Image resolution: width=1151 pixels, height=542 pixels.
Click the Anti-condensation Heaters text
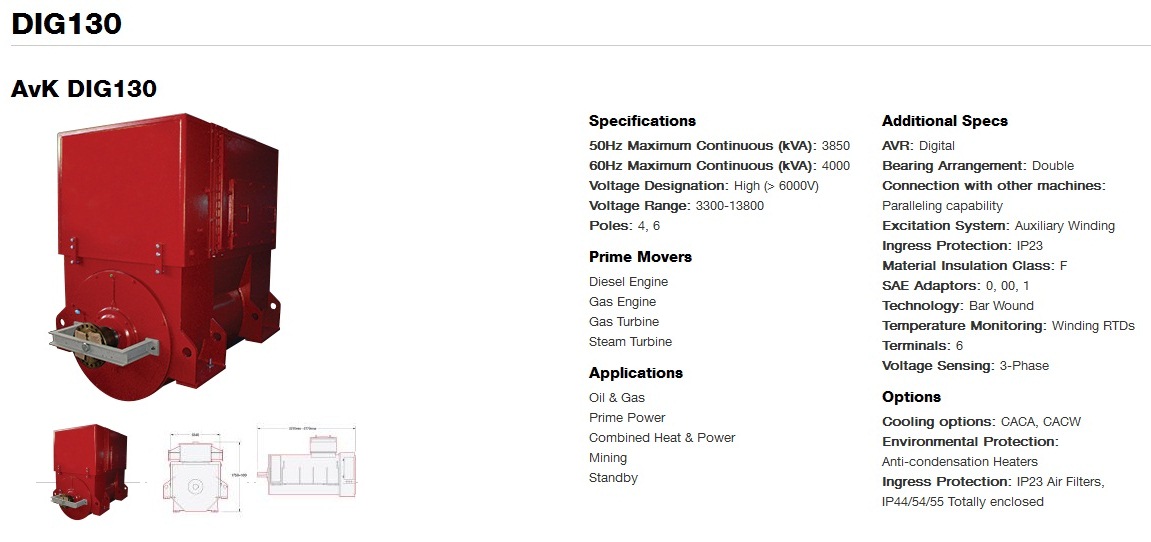[960, 462]
